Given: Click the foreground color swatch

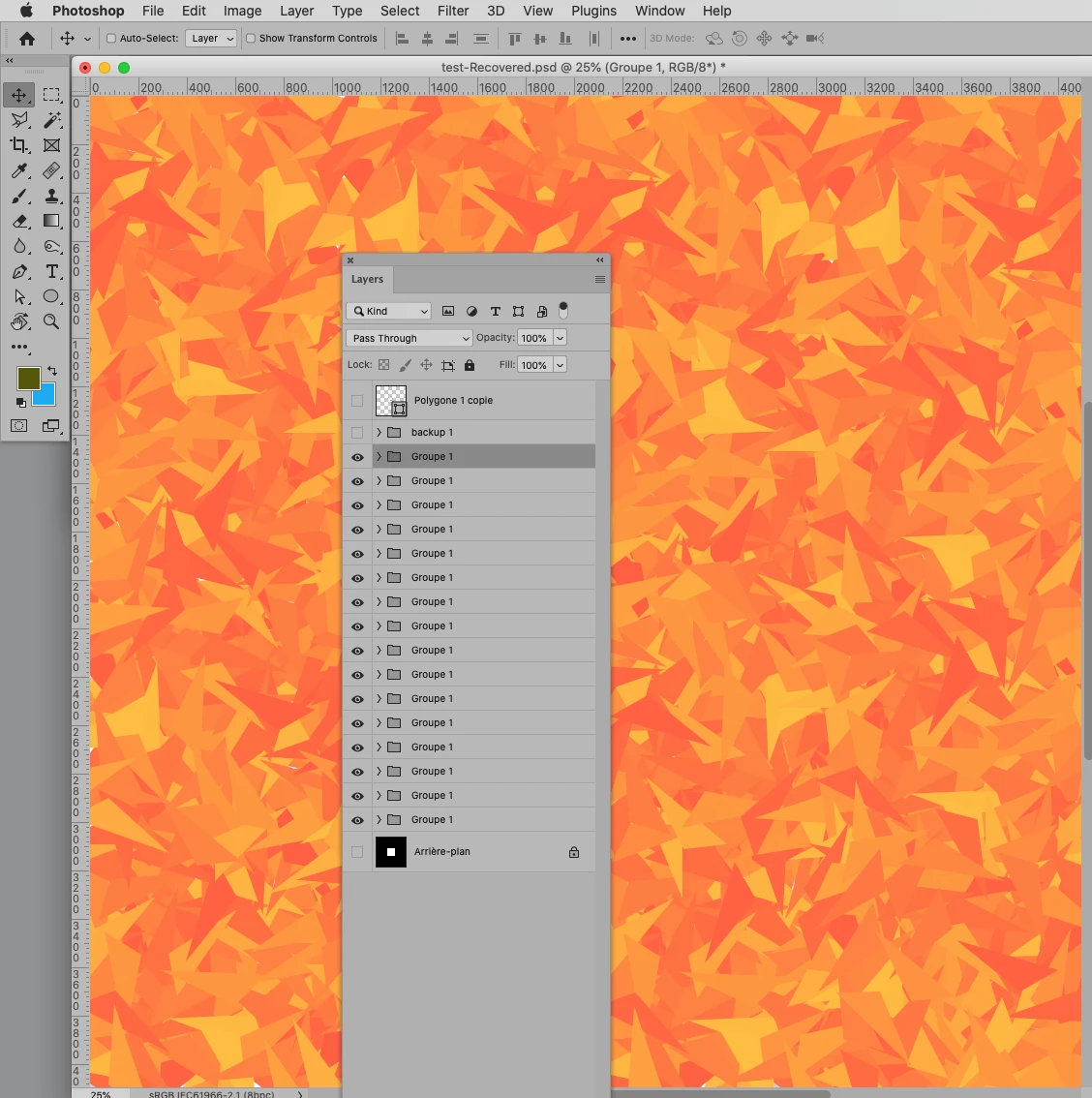Looking at the screenshot, I should pyautogui.click(x=27, y=379).
